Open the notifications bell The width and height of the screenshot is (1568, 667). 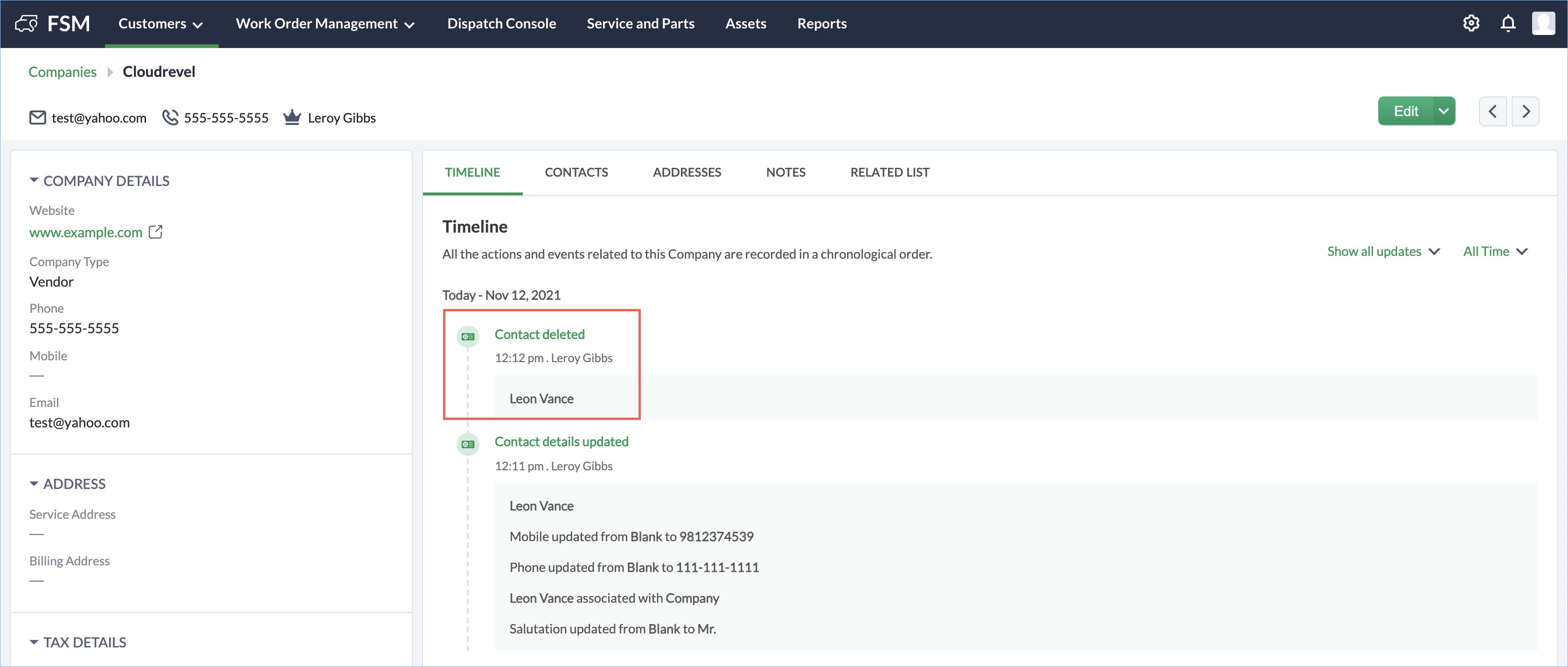(x=1508, y=23)
